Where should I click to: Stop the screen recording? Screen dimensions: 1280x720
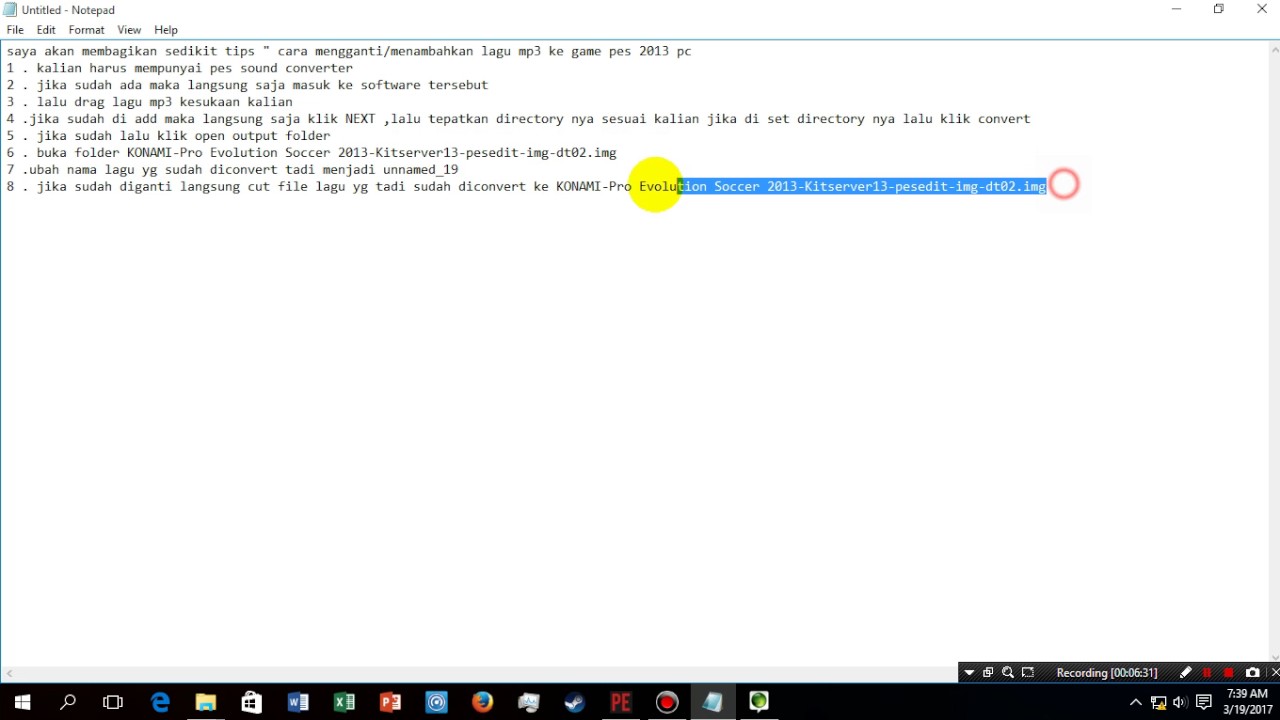point(1229,673)
